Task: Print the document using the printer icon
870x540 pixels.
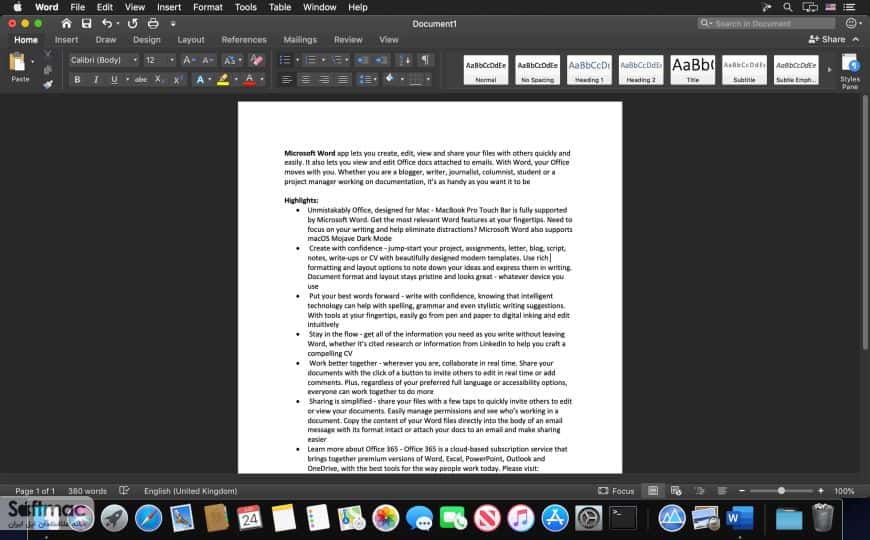Action: (153, 23)
